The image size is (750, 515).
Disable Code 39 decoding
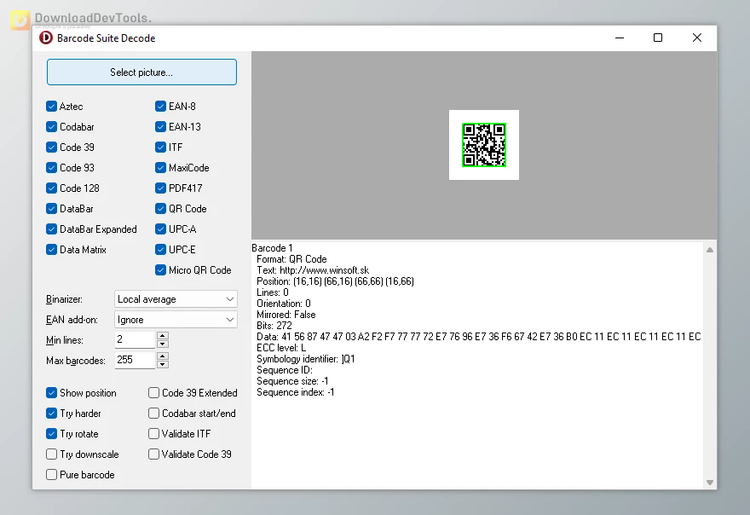tap(52, 147)
